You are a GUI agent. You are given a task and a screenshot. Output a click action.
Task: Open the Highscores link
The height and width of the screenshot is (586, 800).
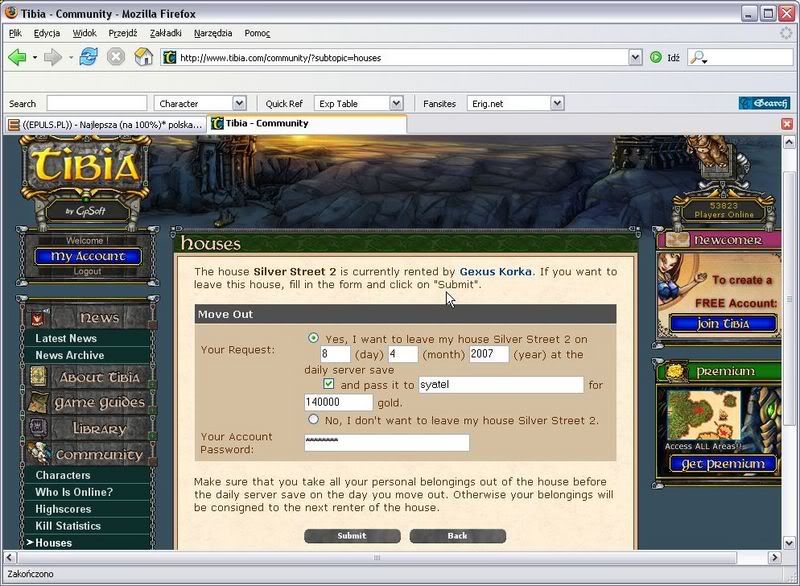tap(63, 508)
